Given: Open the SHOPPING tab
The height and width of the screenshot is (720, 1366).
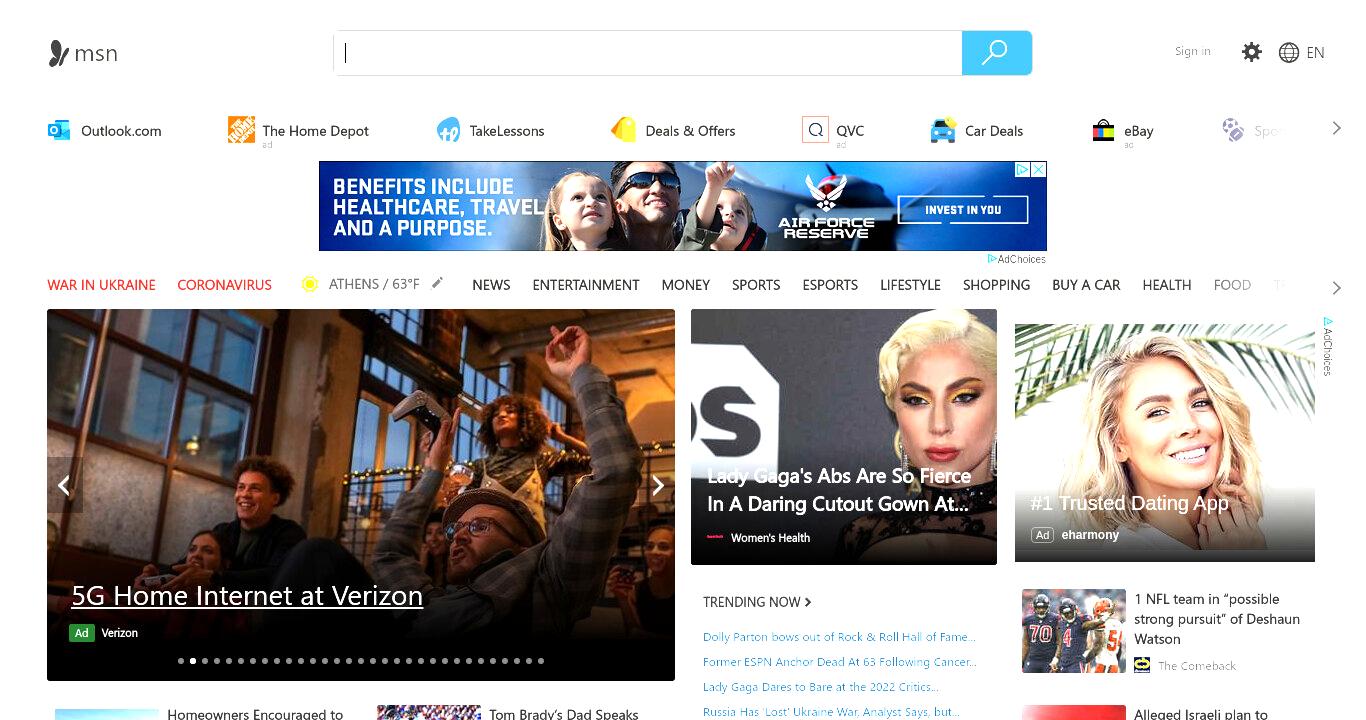Looking at the screenshot, I should point(996,285).
